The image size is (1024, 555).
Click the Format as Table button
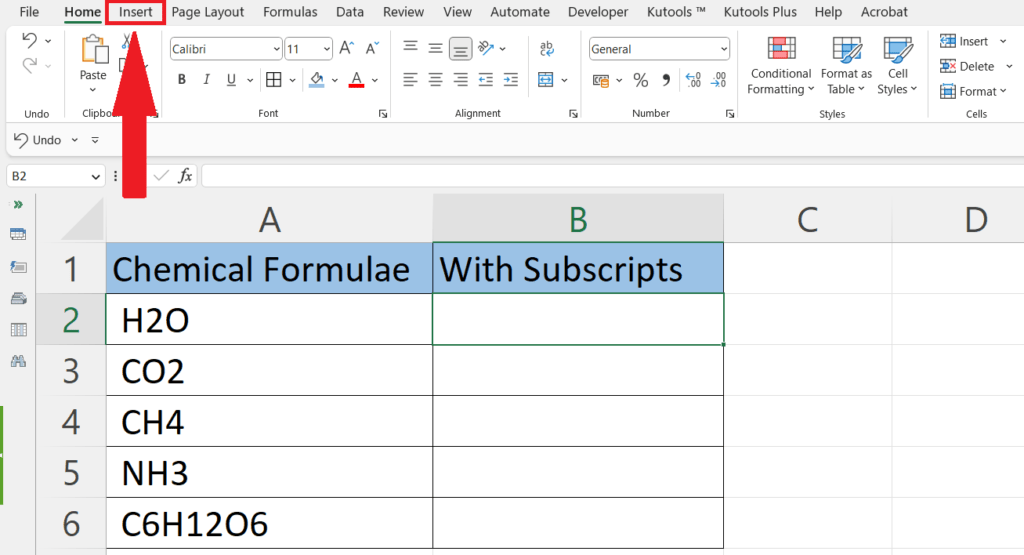846,66
